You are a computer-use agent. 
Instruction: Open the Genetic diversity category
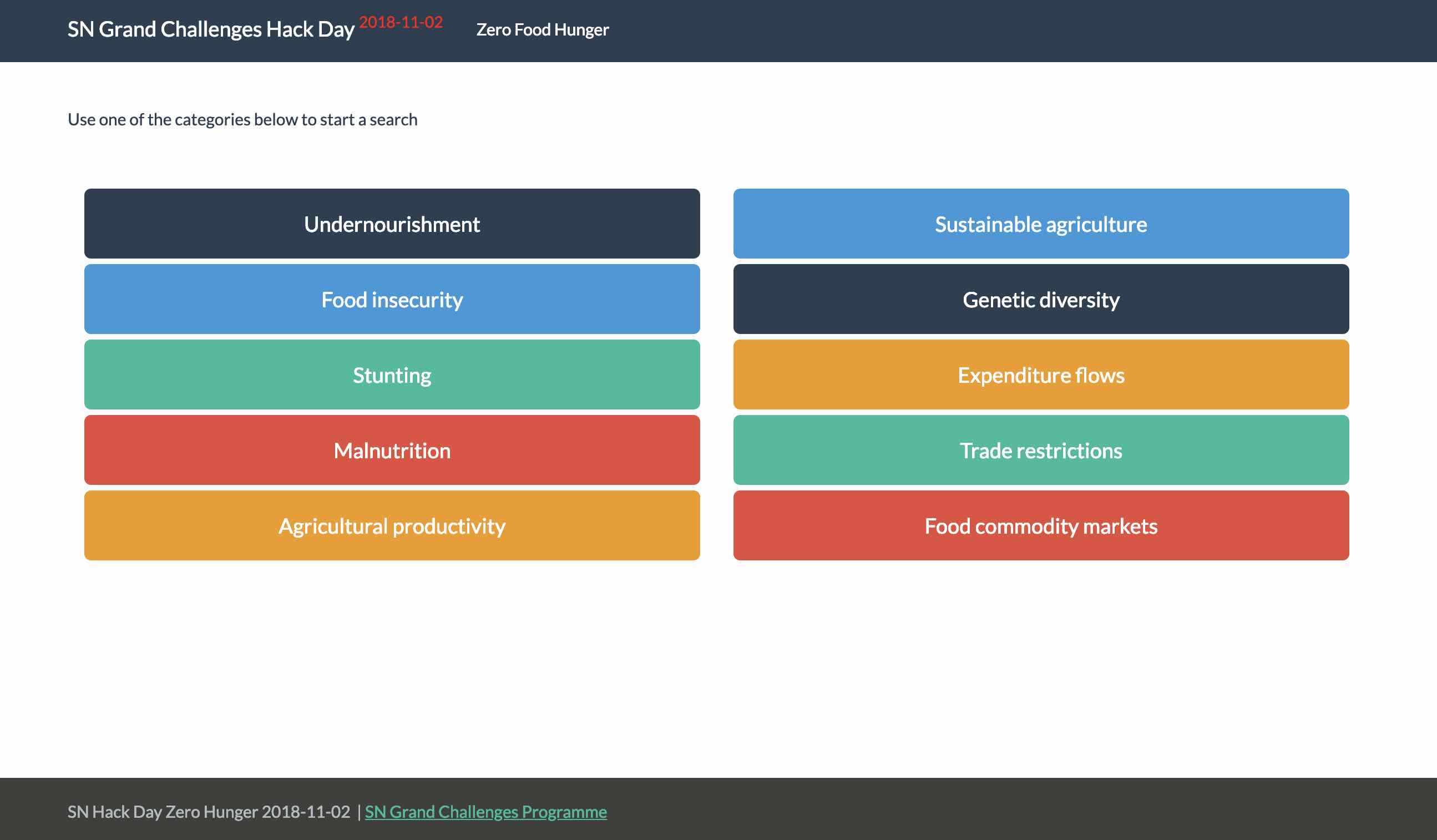tap(1041, 299)
